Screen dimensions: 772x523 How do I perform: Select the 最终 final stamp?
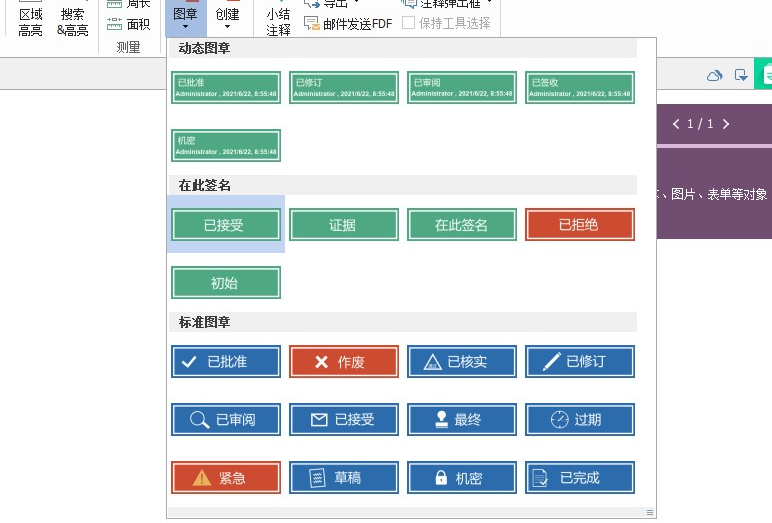(x=461, y=420)
